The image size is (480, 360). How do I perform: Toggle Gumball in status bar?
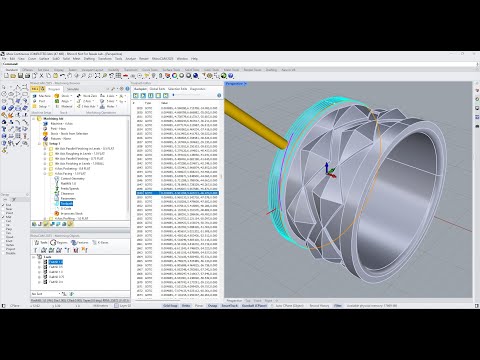[254, 305]
